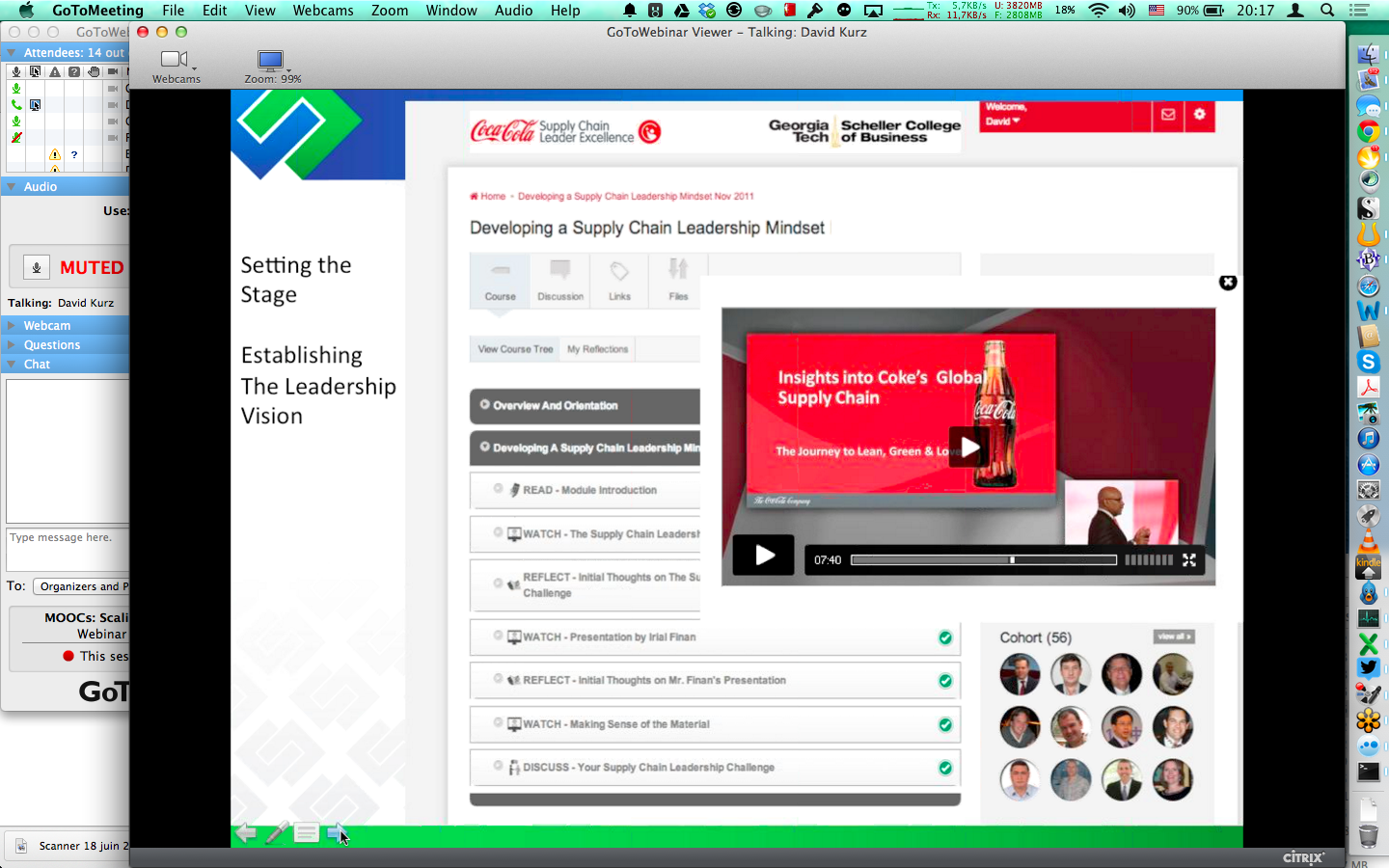Click the webcam column header in attendee list
This screenshot has height=868, width=1389.
[x=113, y=71]
